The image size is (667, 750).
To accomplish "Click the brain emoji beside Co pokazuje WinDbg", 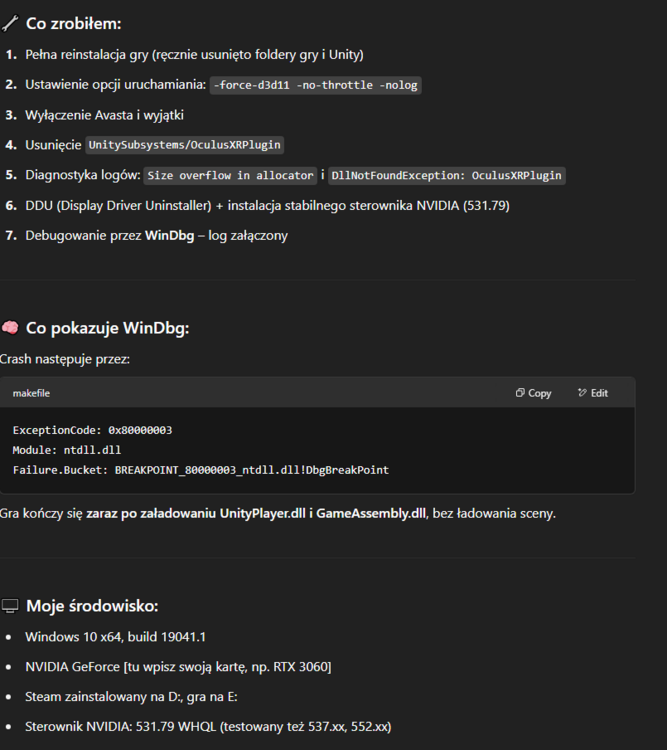I will pos(10,328).
